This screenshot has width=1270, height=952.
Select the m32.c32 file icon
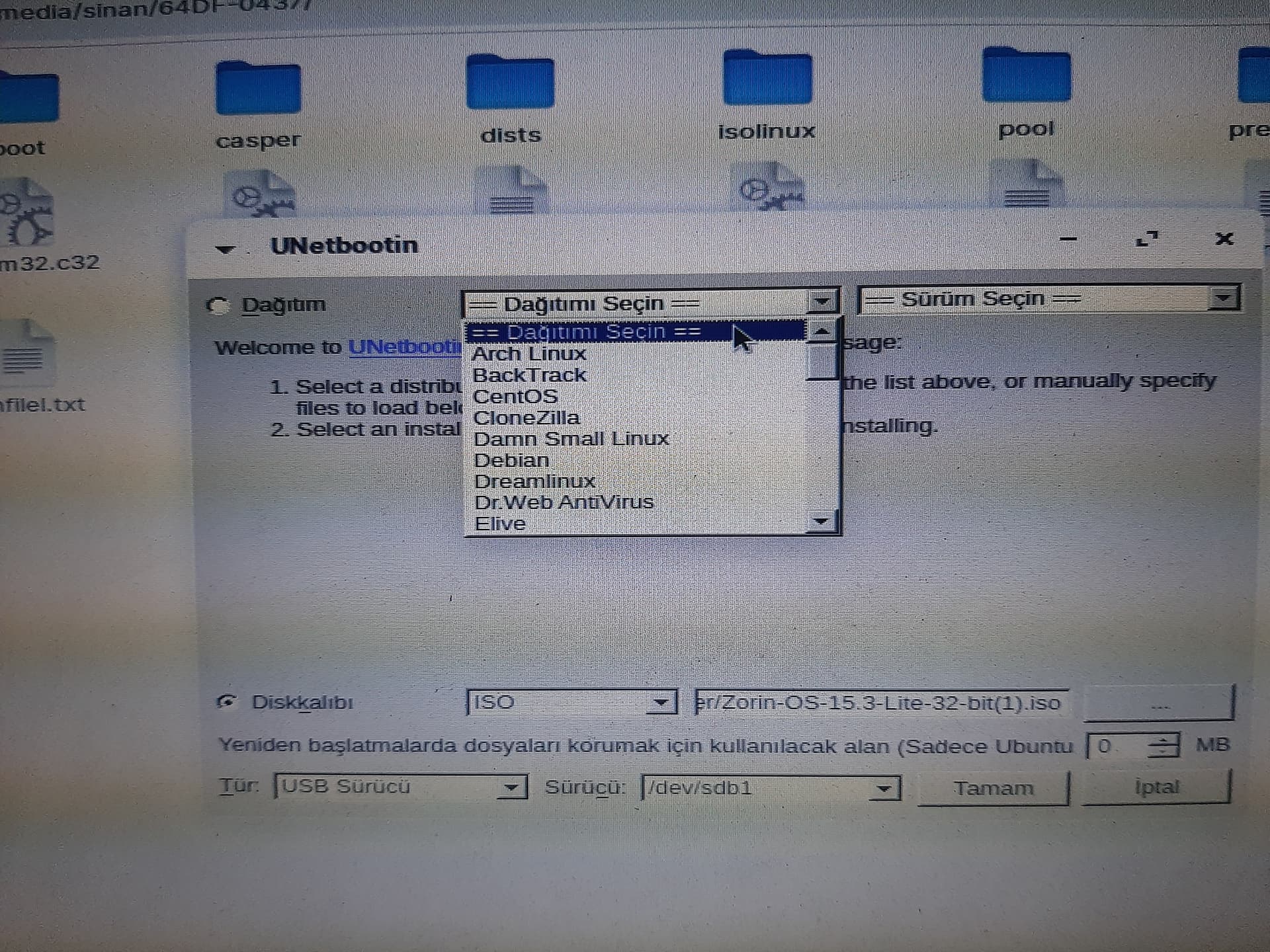26,212
